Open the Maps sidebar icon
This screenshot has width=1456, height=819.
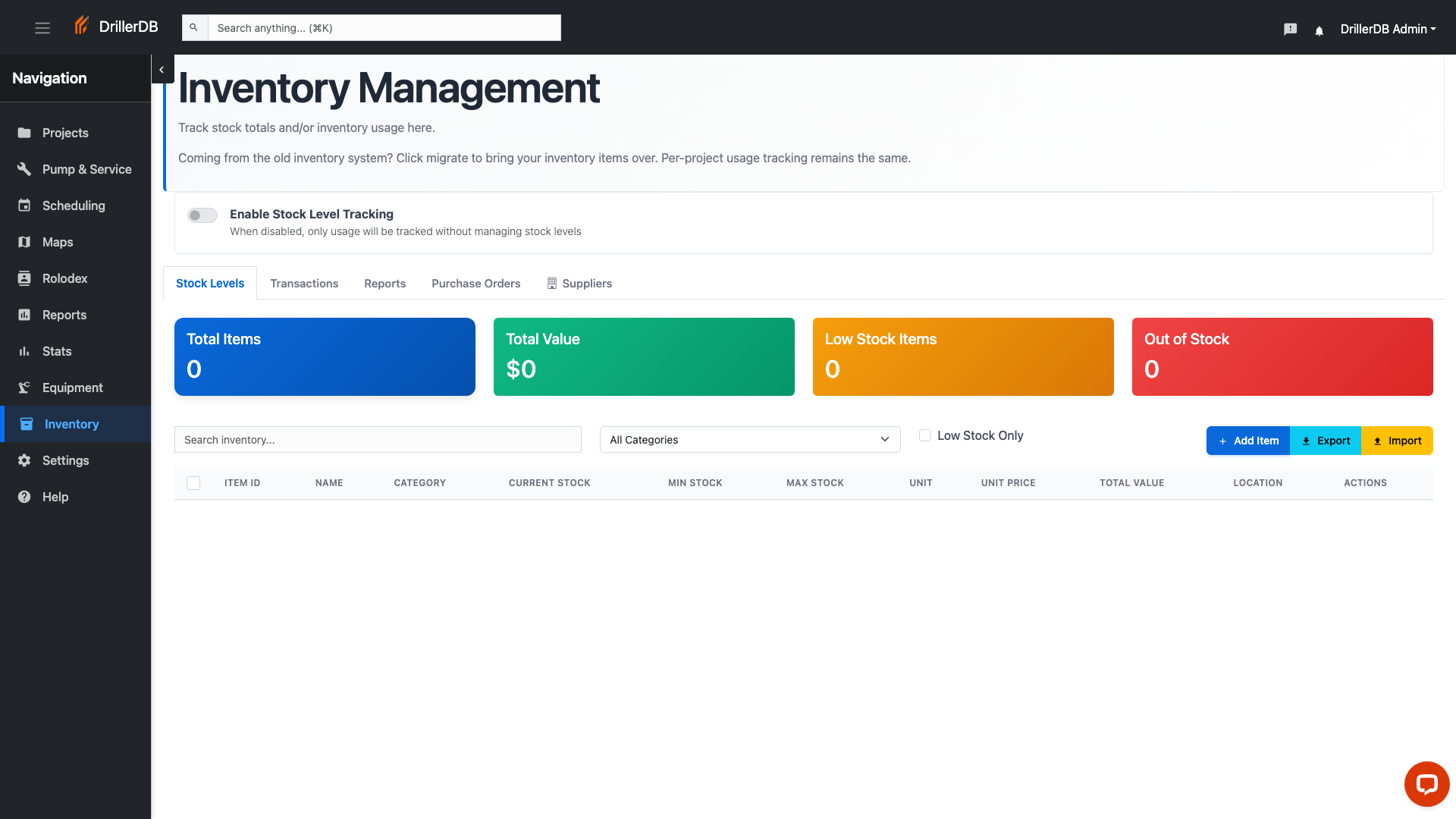[24, 242]
